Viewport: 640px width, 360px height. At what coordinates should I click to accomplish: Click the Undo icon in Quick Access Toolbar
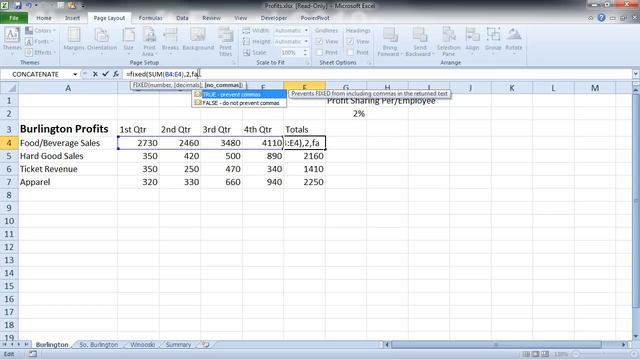pos(29,6)
